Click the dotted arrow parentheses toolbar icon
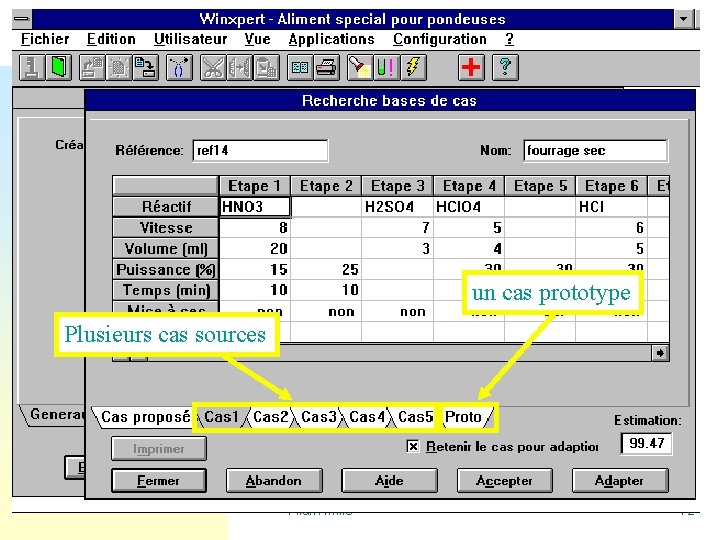This screenshot has height=540, width=720. 179,68
